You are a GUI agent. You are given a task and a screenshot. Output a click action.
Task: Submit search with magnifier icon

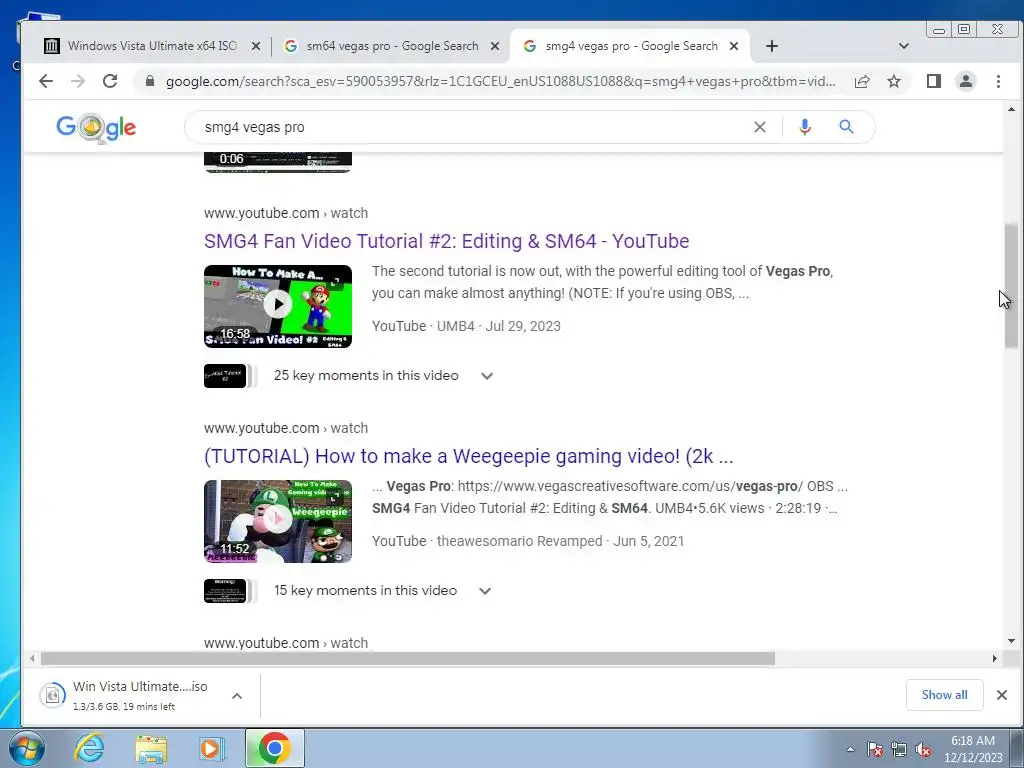[846, 127]
